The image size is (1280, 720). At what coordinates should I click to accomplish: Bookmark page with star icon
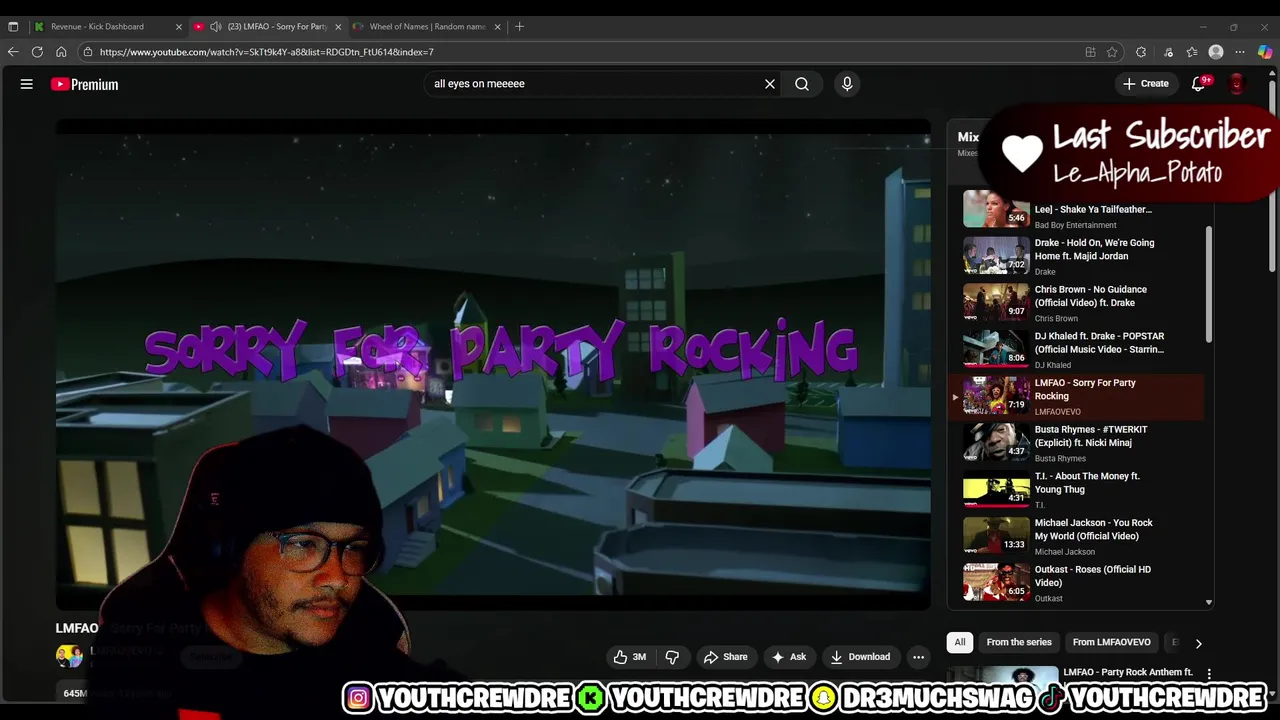click(x=1112, y=52)
